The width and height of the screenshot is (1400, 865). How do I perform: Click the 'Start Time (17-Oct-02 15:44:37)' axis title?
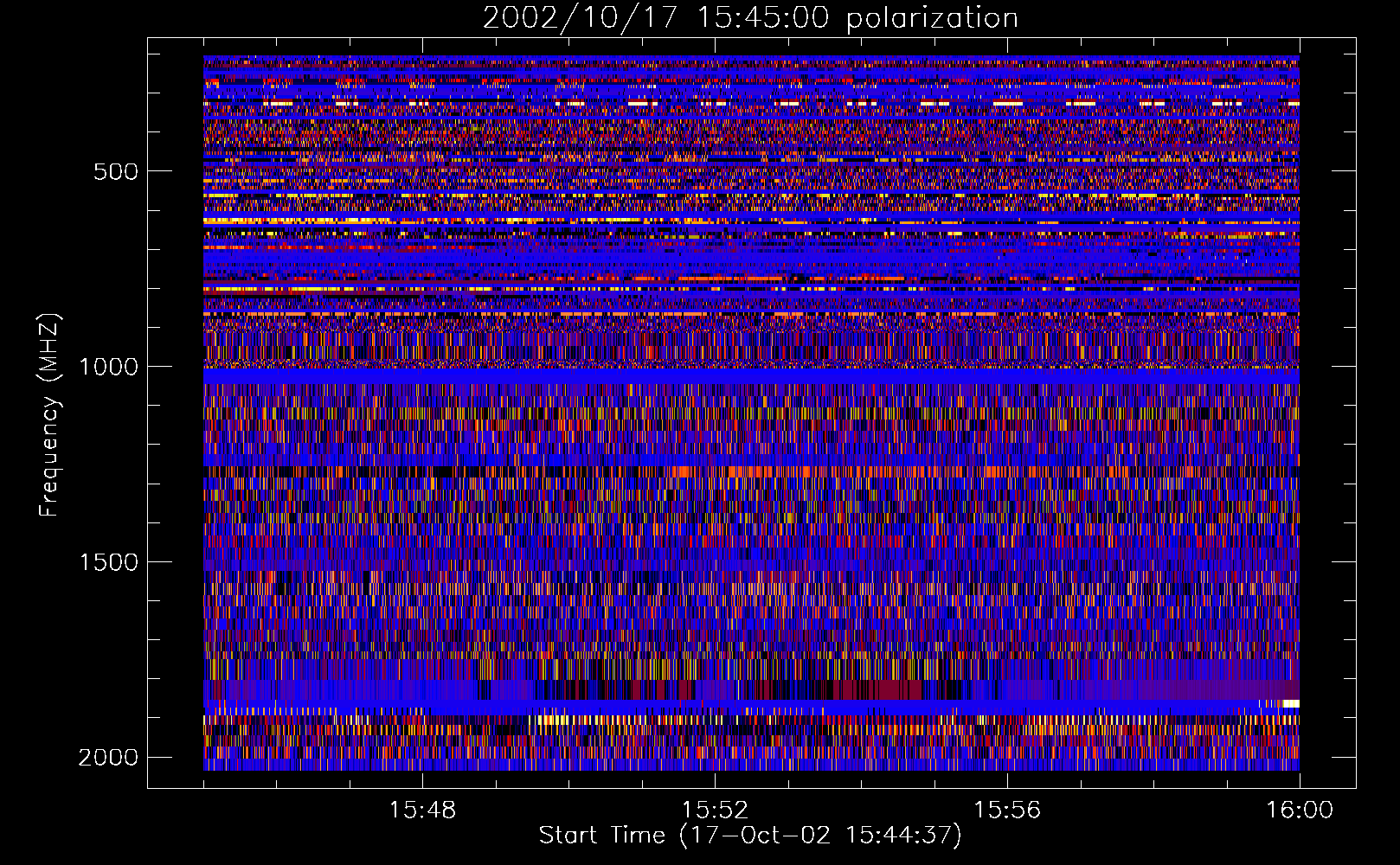750,836
